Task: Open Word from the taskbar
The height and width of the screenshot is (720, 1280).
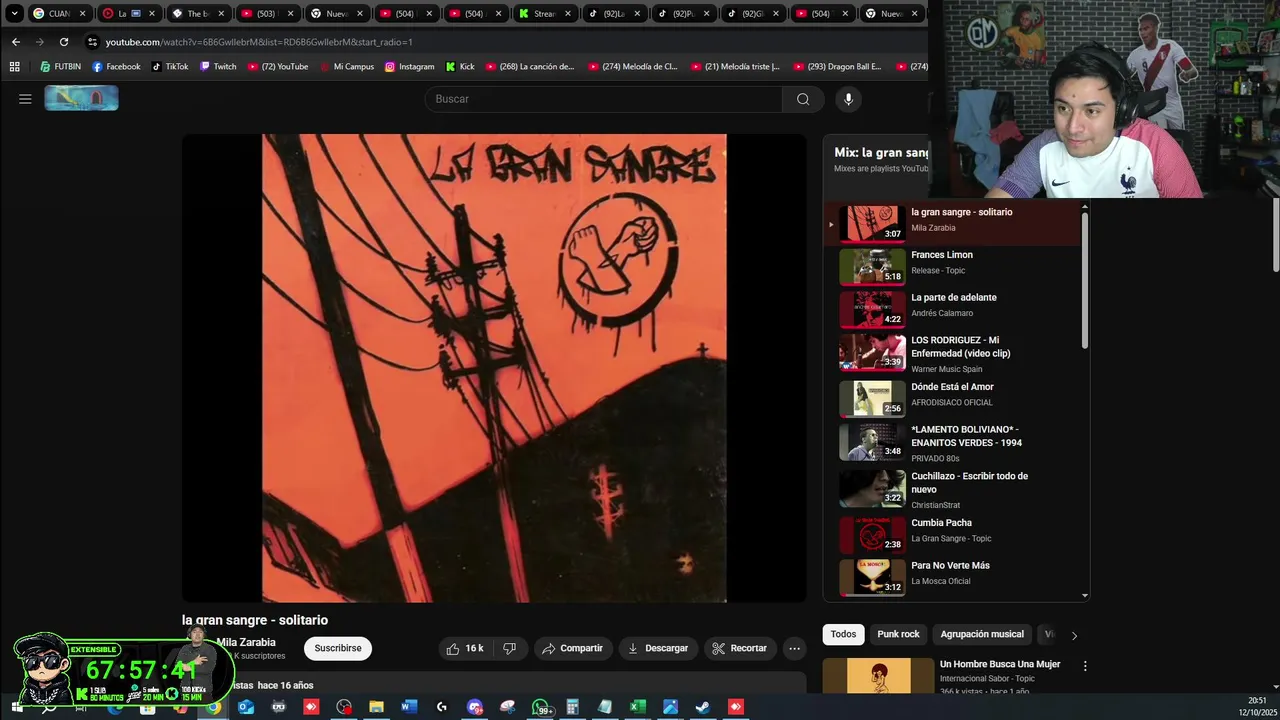Action: pos(408,707)
